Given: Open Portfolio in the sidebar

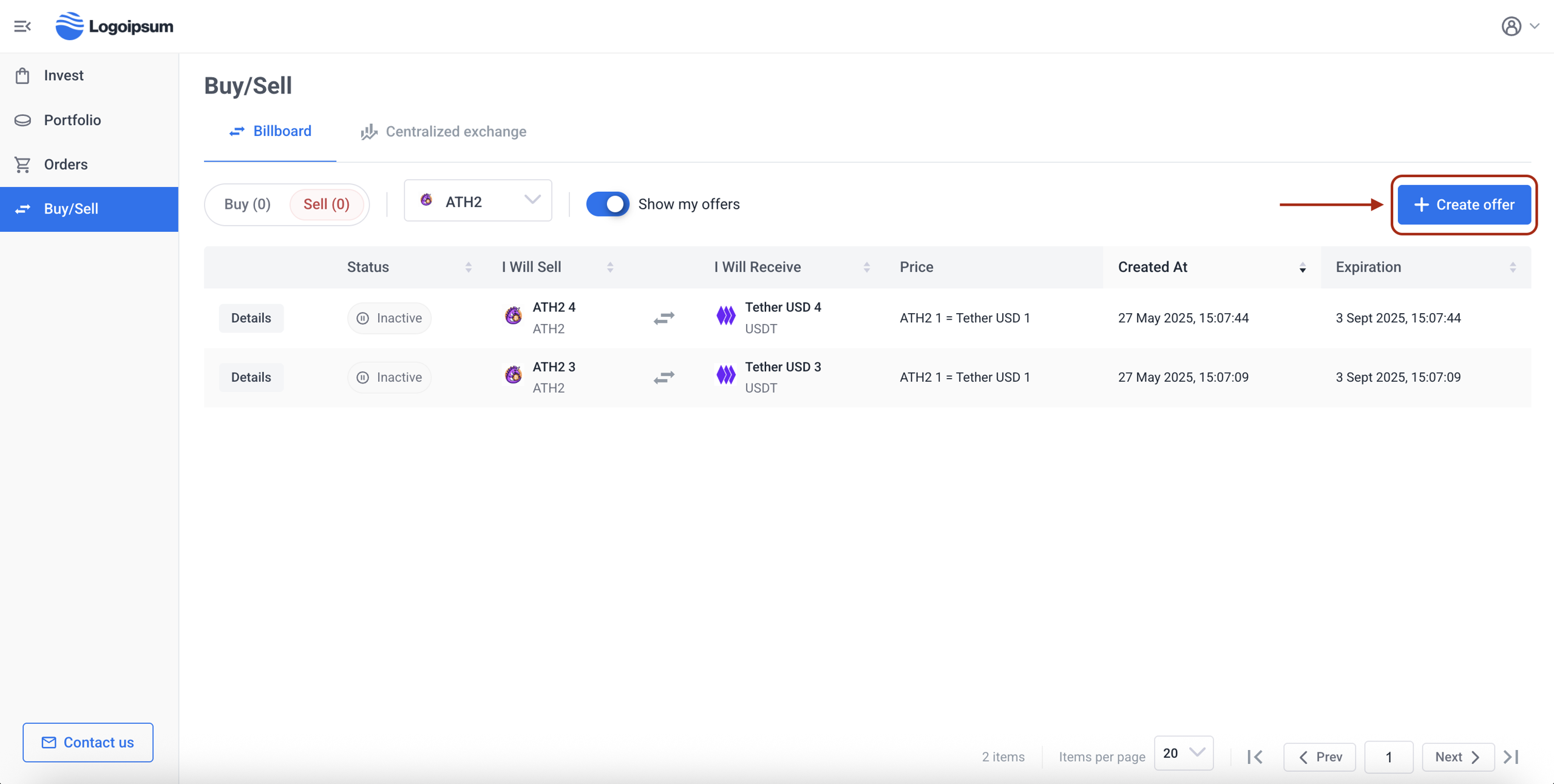Looking at the screenshot, I should (x=72, y=120).
